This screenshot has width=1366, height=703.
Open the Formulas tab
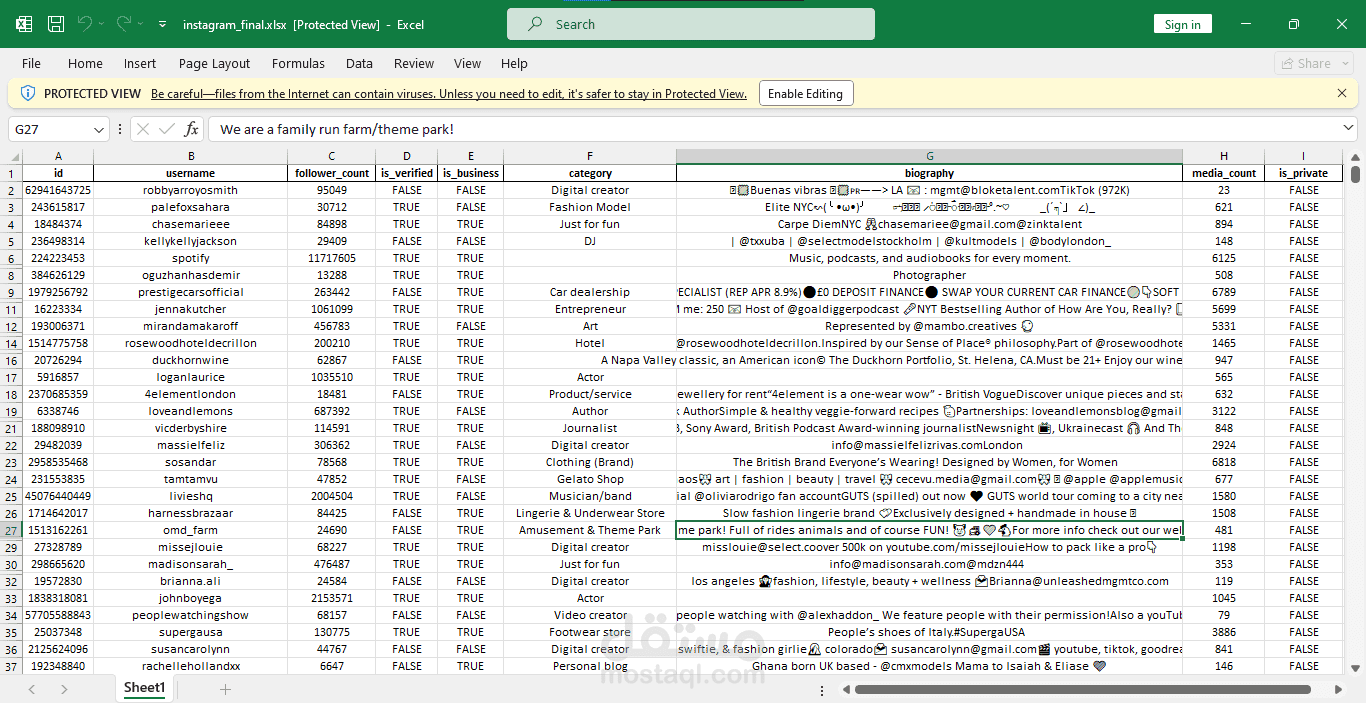pos(298,63)
